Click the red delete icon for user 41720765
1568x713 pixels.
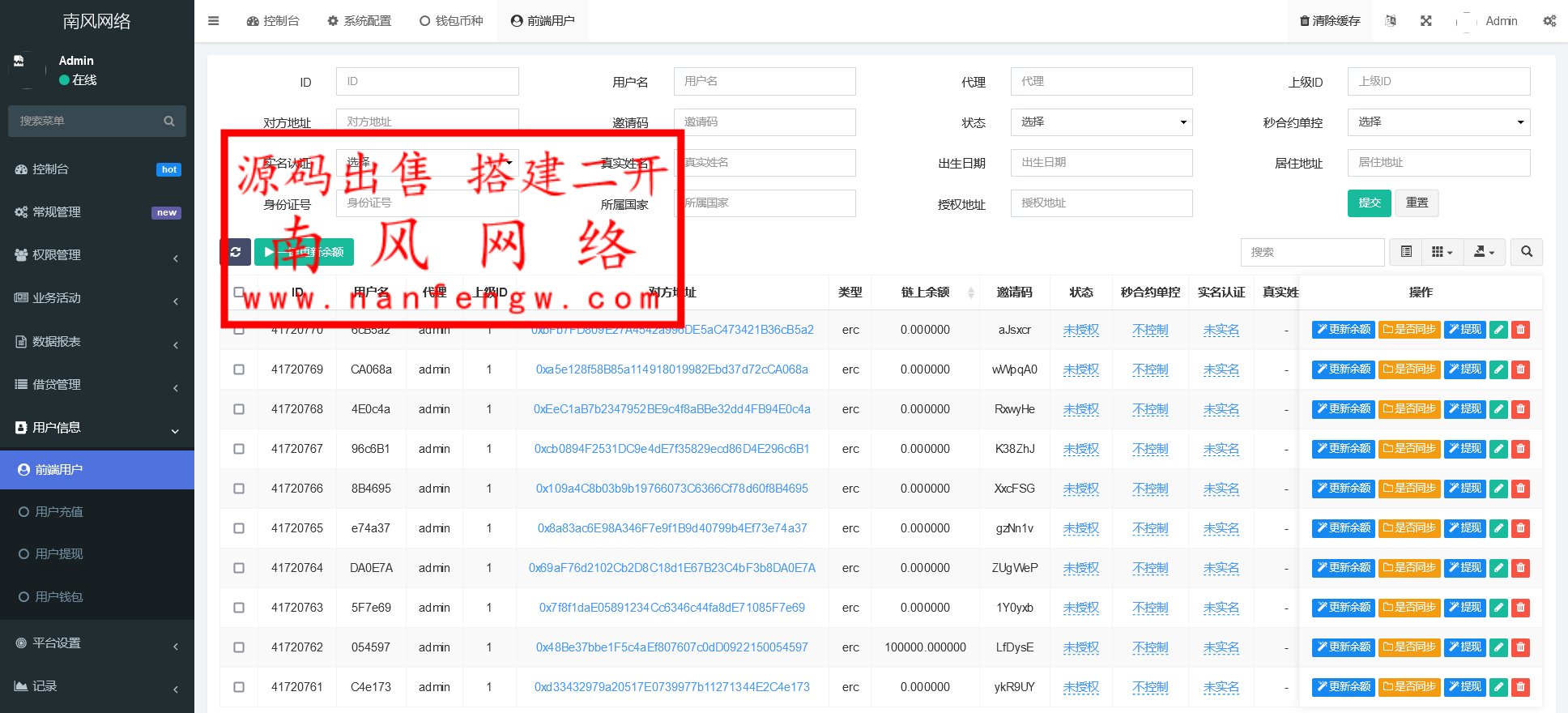point(1520,528)
